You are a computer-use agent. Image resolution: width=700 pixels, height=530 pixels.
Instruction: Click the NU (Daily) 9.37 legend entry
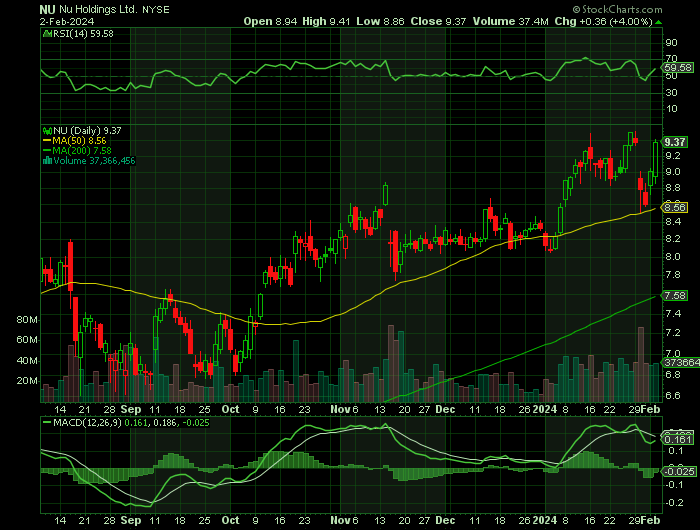87,131
